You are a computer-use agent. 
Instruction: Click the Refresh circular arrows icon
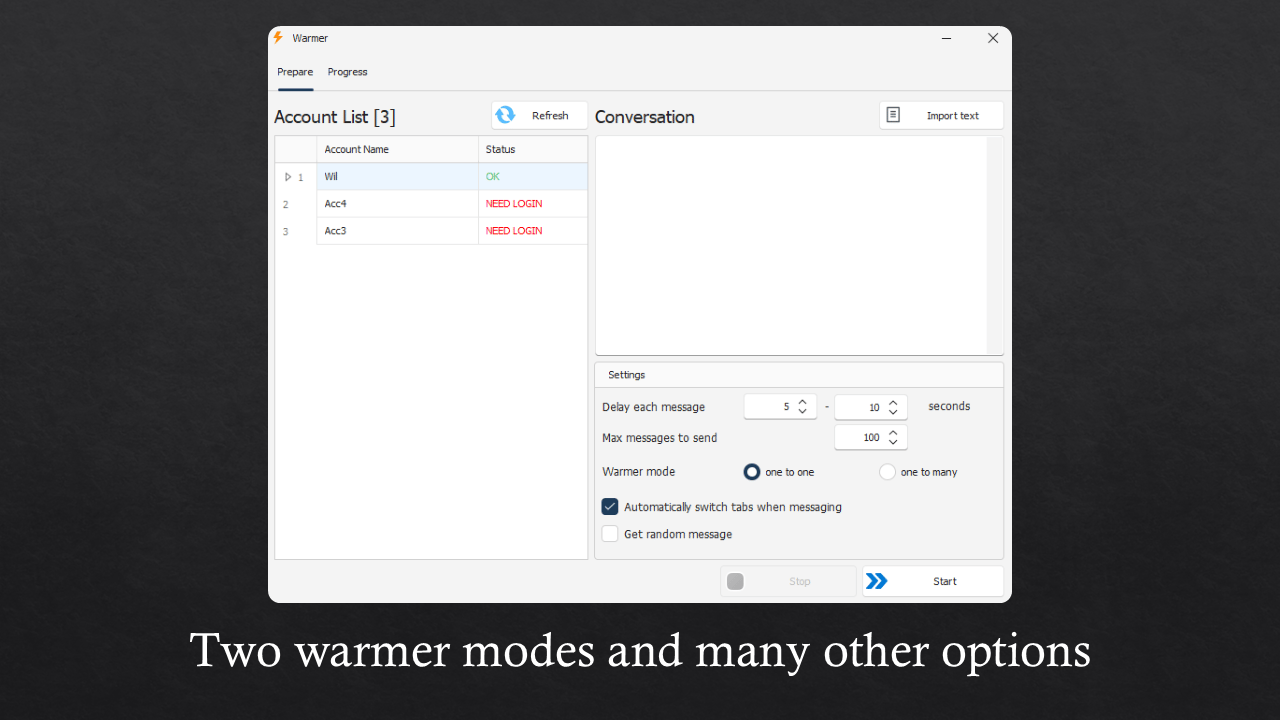(x=505, y=115)
